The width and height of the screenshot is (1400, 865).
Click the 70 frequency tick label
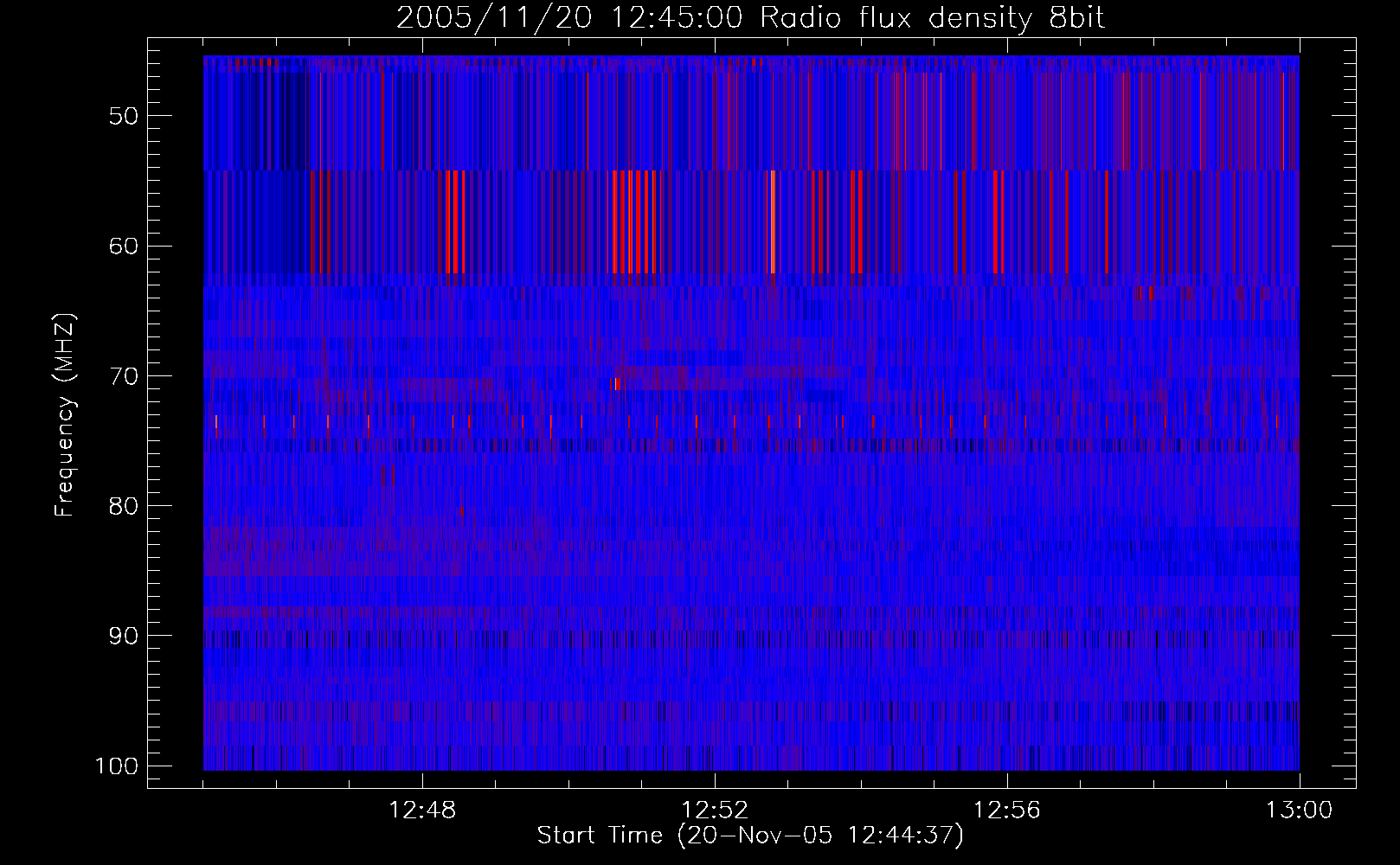tap(124, 376)
